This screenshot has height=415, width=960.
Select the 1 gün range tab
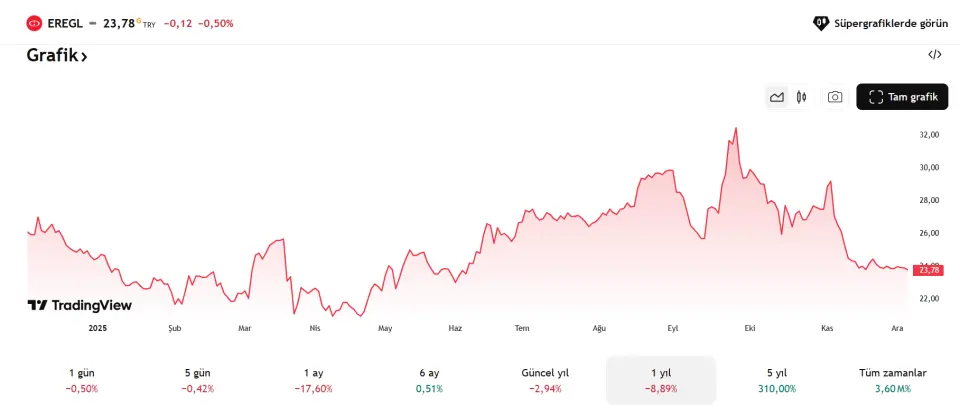(x=82, y=380)
